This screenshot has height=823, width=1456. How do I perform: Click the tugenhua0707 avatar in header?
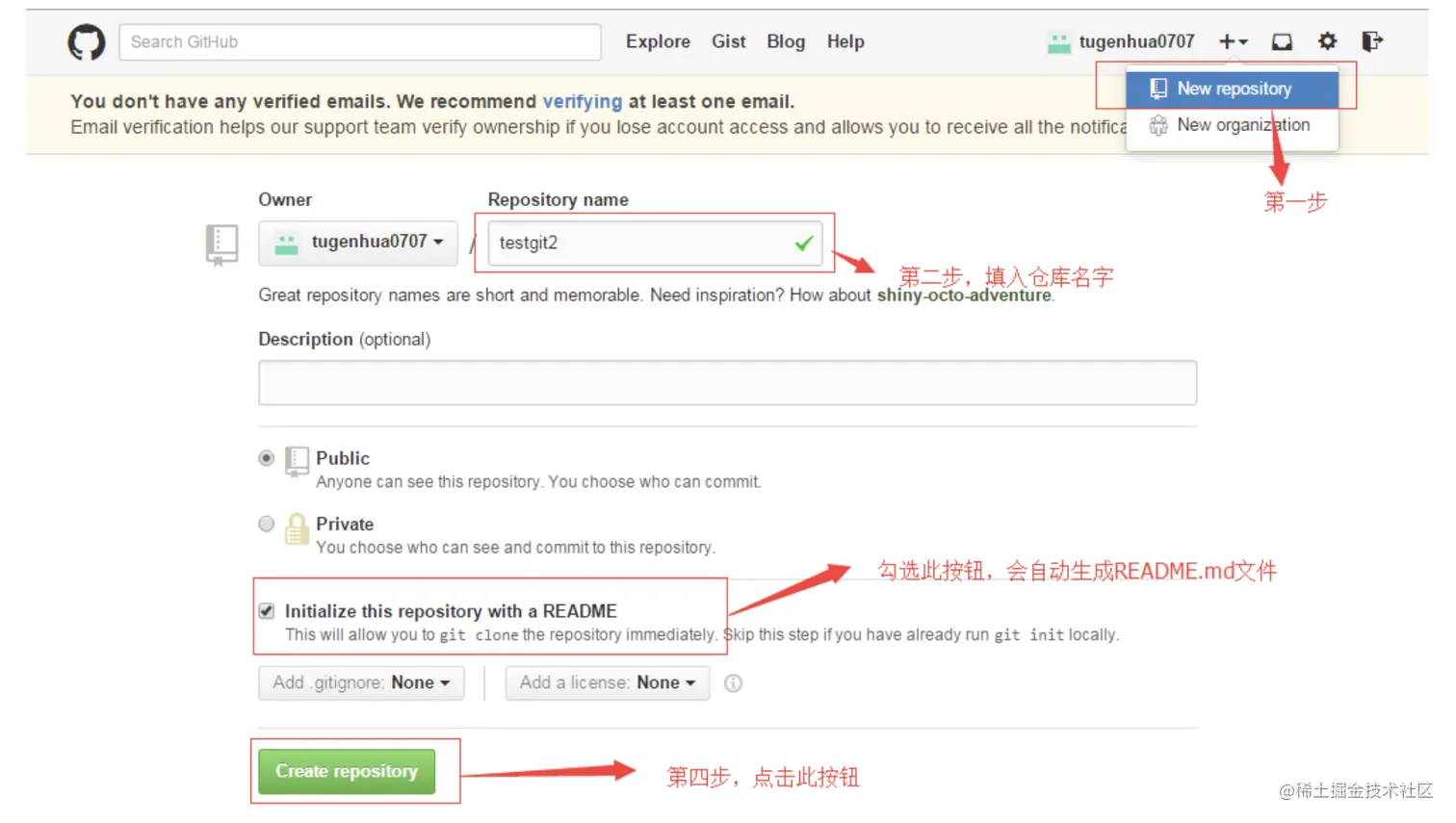[1059, 42]
